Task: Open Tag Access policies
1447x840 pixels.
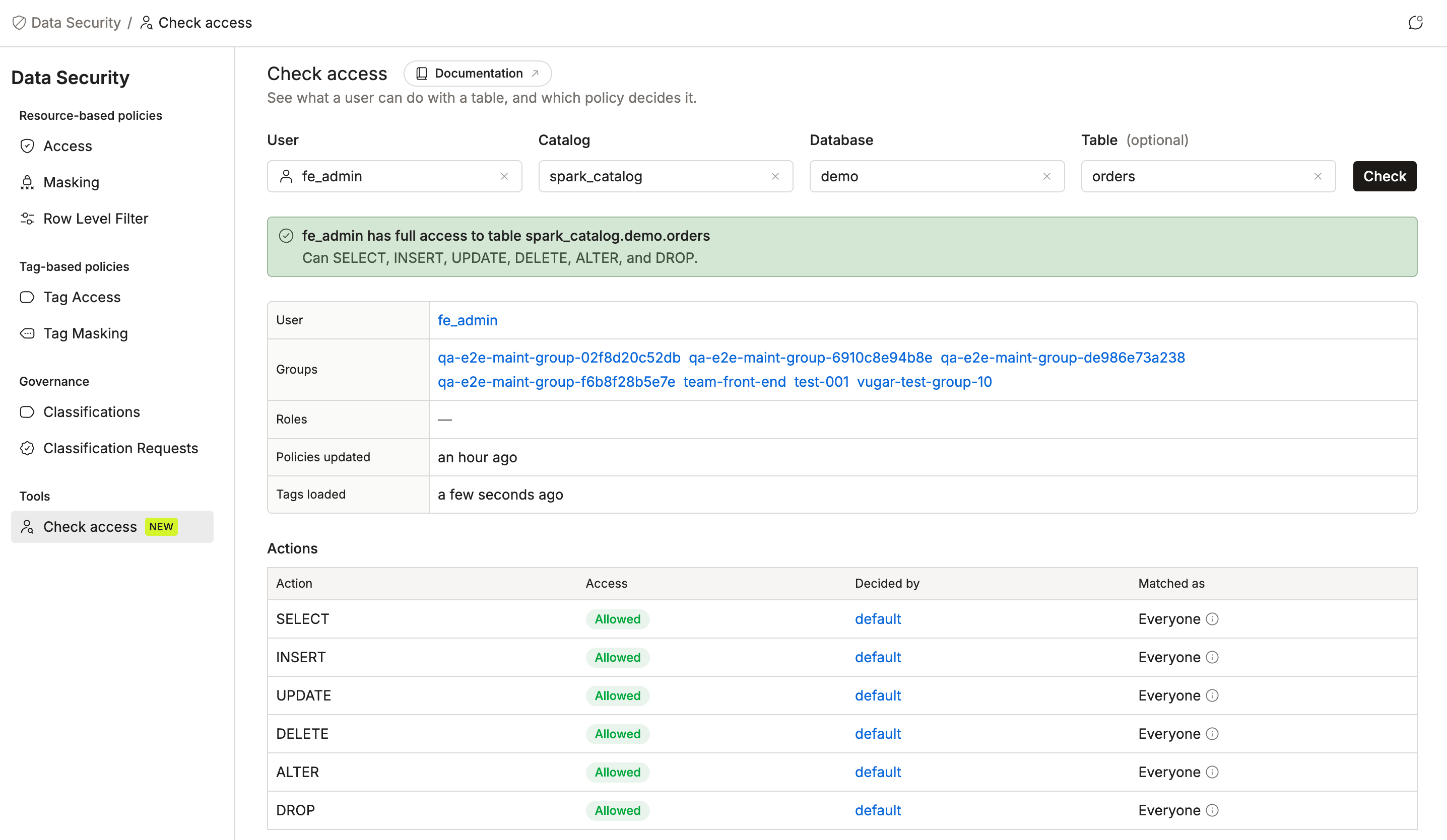Action: 112,297
